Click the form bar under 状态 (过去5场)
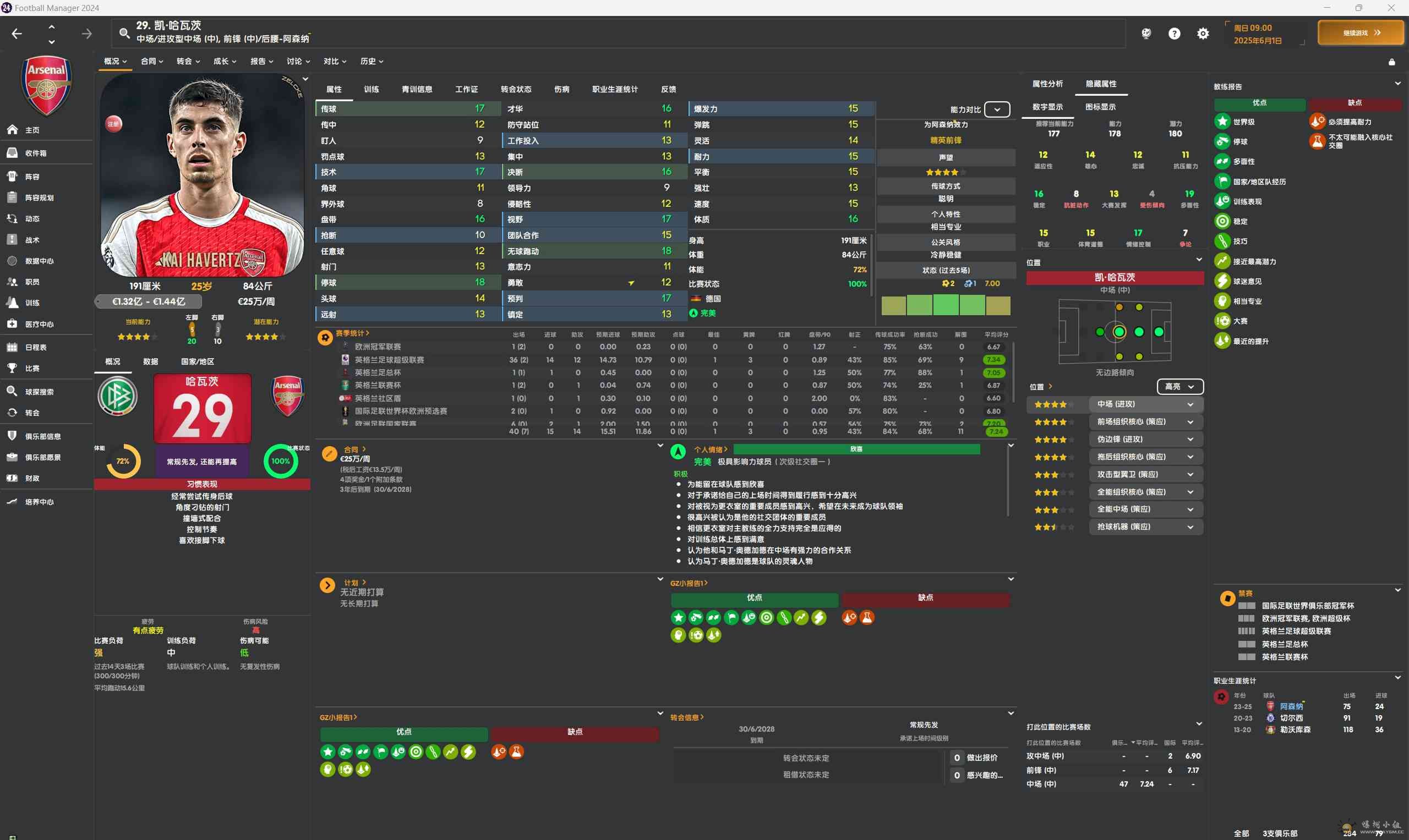Viewport: 1409px width, 840px height. click(946, 305)
